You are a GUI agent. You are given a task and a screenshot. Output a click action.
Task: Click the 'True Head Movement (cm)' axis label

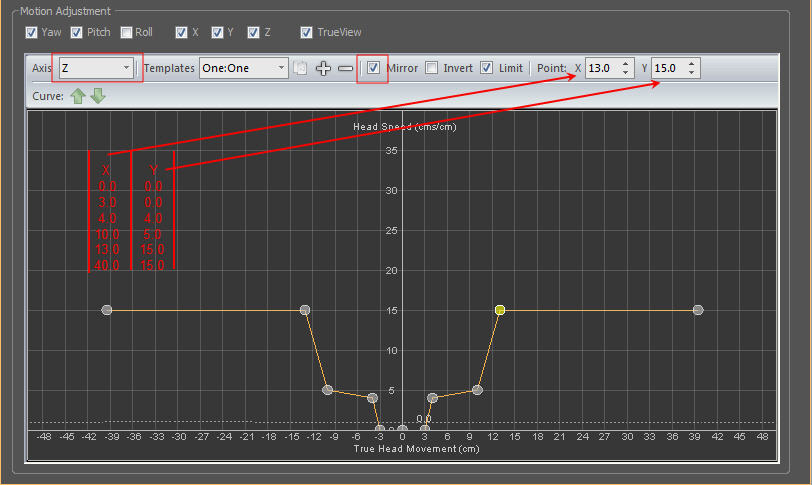coord(416,449)
